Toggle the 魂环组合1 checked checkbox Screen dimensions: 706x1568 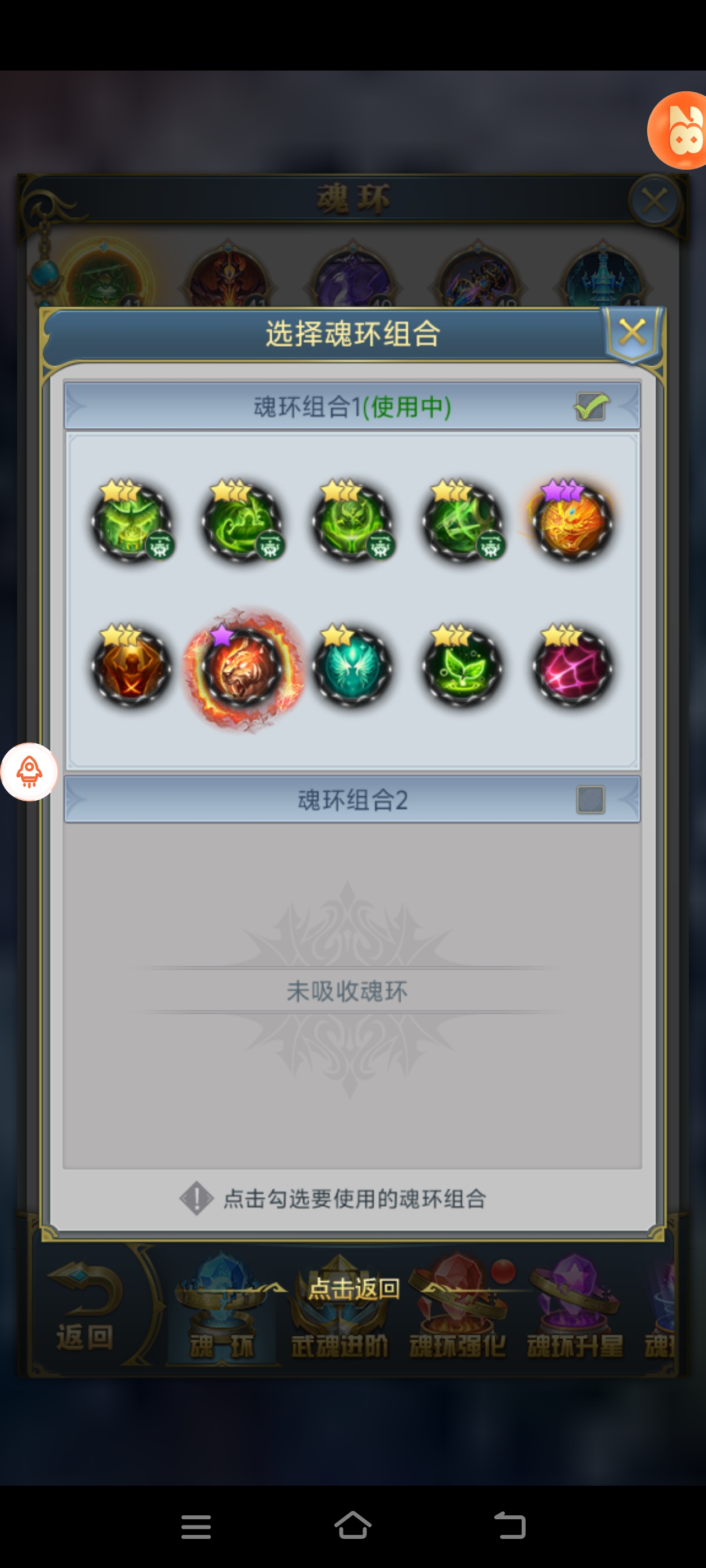[x=591, y=407]
